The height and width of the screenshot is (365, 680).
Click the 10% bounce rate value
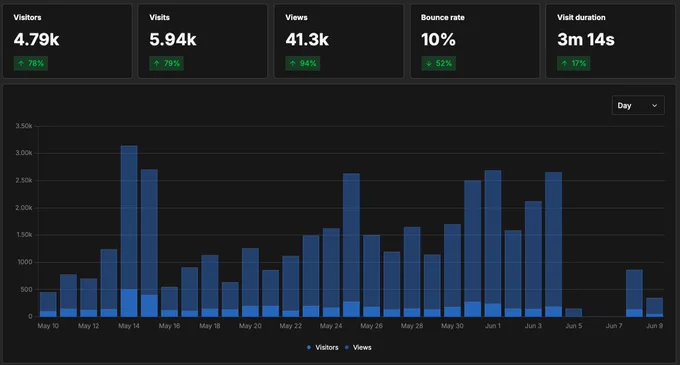click(438, 39)
